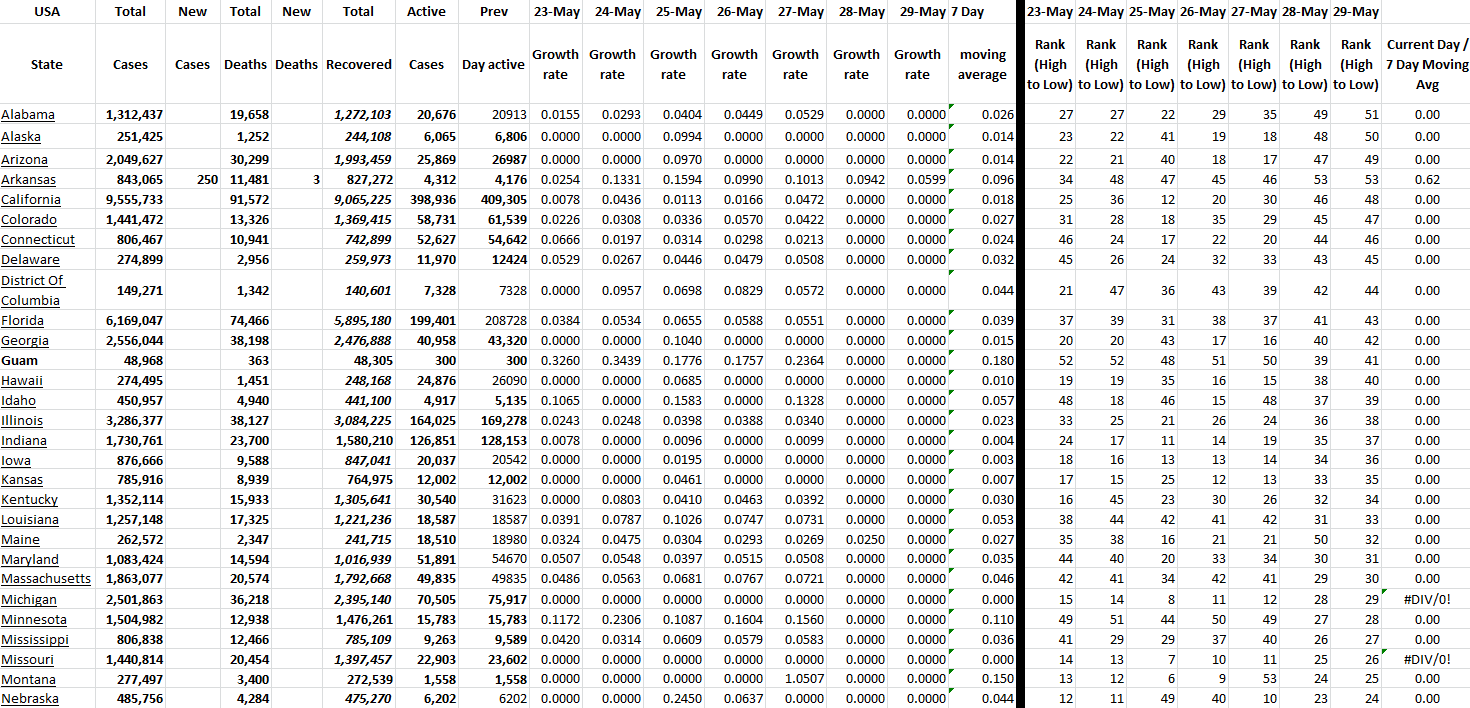Select the Guam row label cell

tap(19, 361)
